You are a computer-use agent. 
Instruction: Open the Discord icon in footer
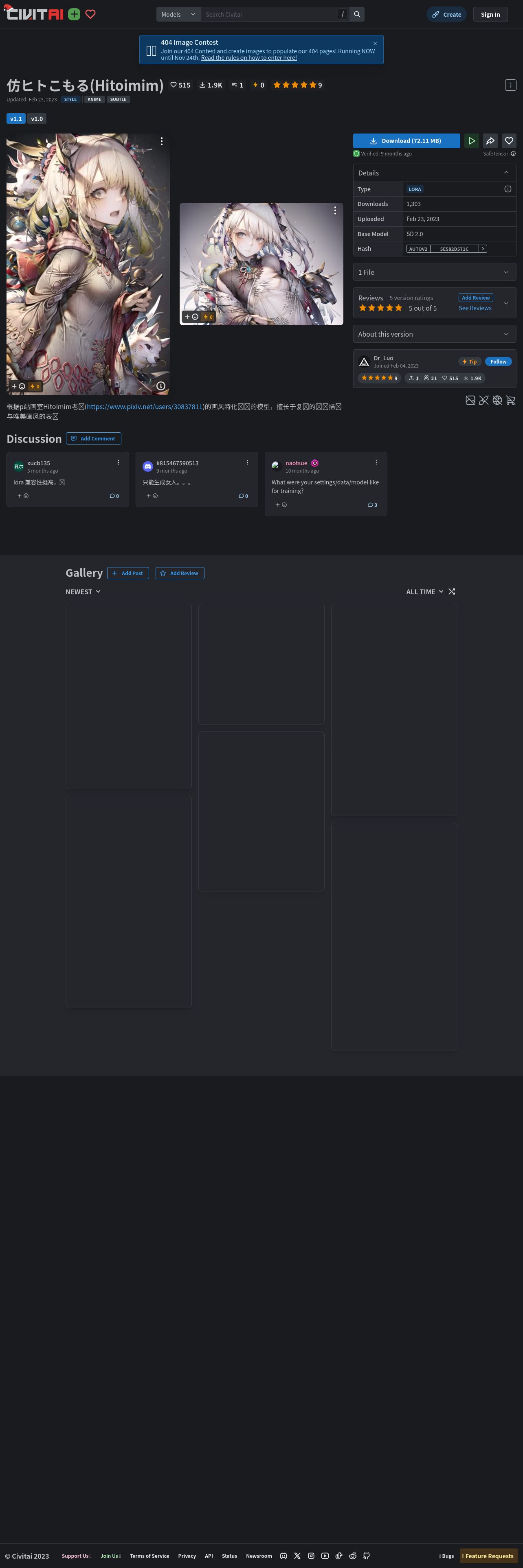283,1556
